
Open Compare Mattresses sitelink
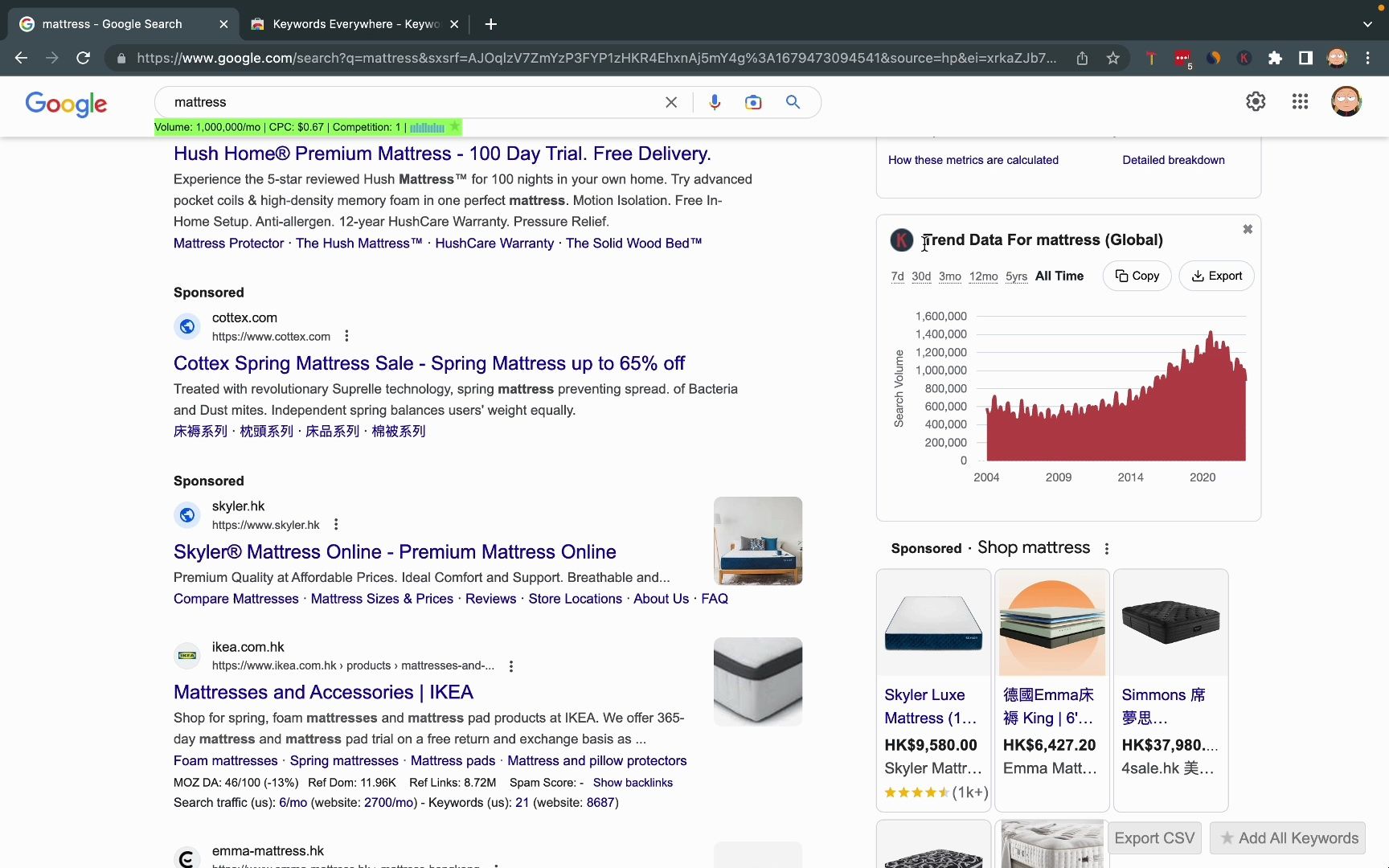pyautogui.click(x=236, y=599)
